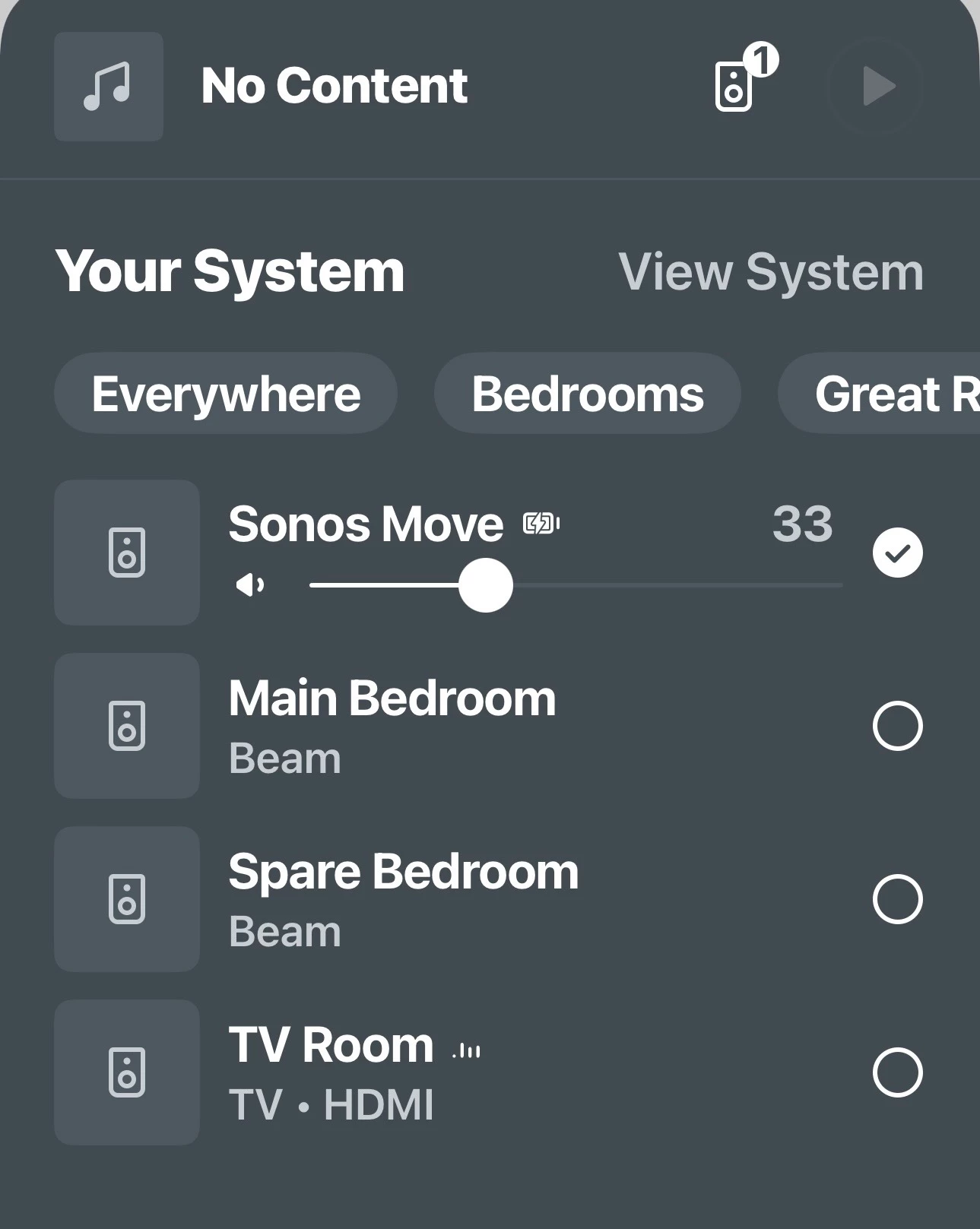Image resolution: width=980 pixels, height=1229 pixels.
Task: Open the View System link
Action: pyautogui.click(x=770, y=272)
